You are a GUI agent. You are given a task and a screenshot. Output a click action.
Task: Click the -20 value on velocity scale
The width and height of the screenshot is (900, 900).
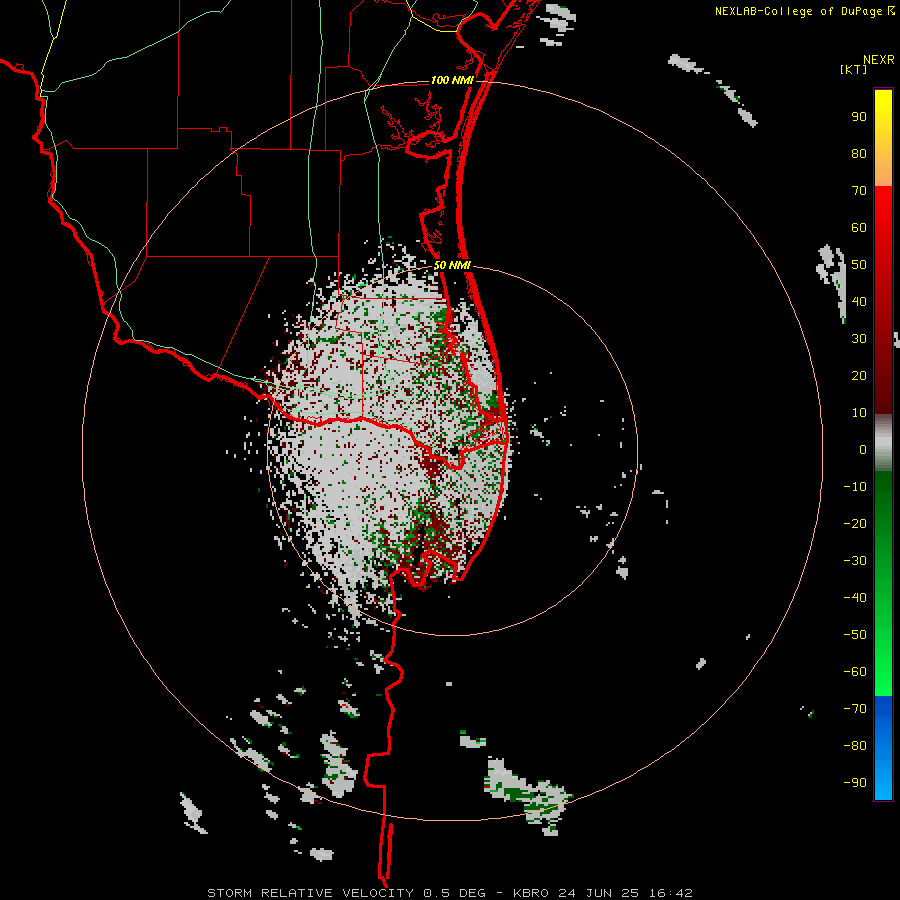pos(855,524)
